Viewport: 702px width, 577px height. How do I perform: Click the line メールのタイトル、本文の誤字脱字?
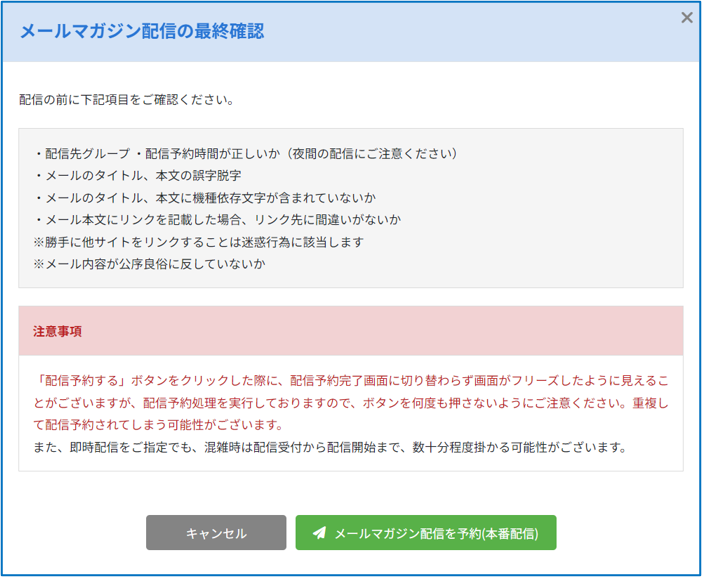coord(138,175)
